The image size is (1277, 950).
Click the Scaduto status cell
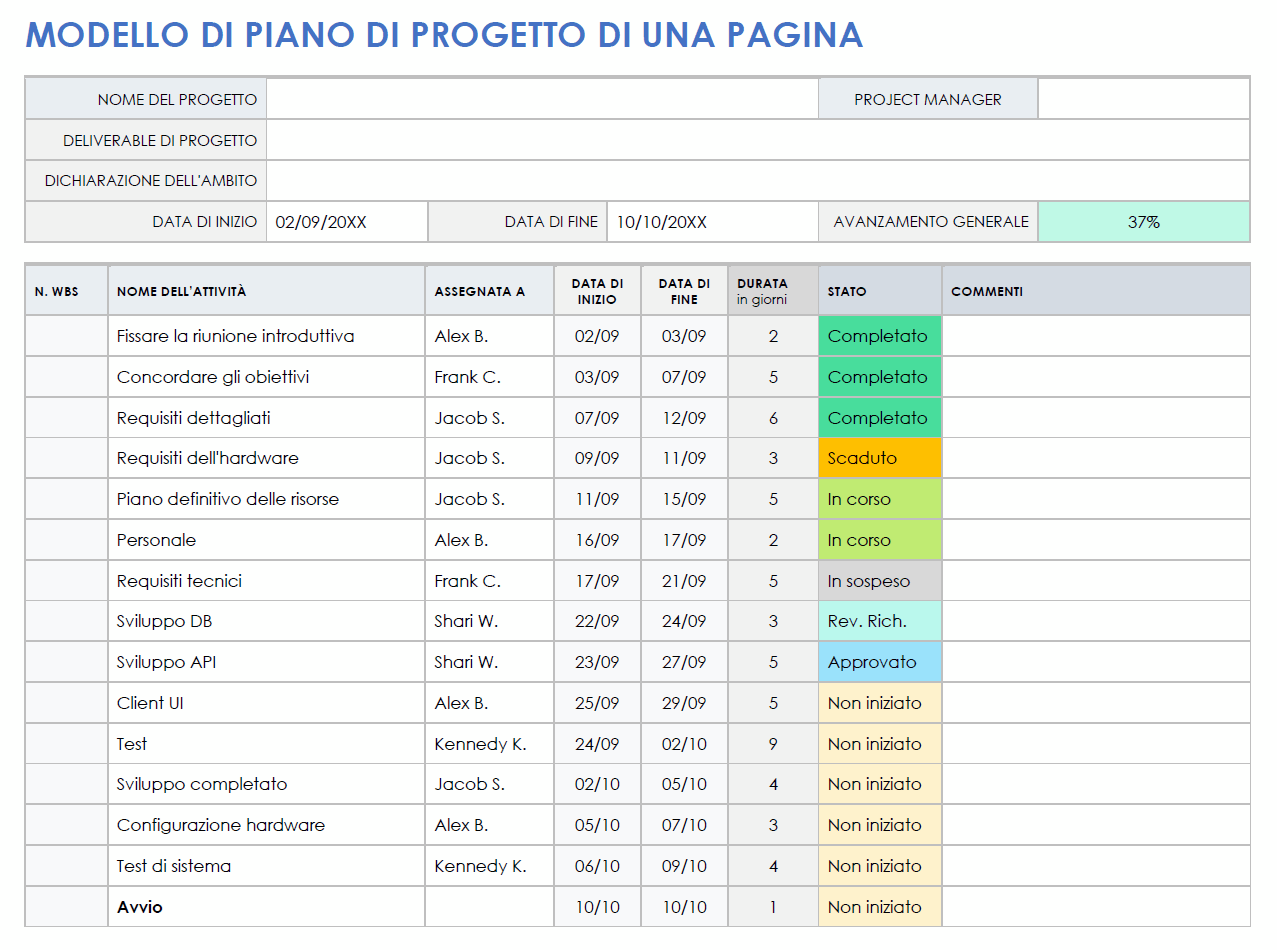click(879, 457)
